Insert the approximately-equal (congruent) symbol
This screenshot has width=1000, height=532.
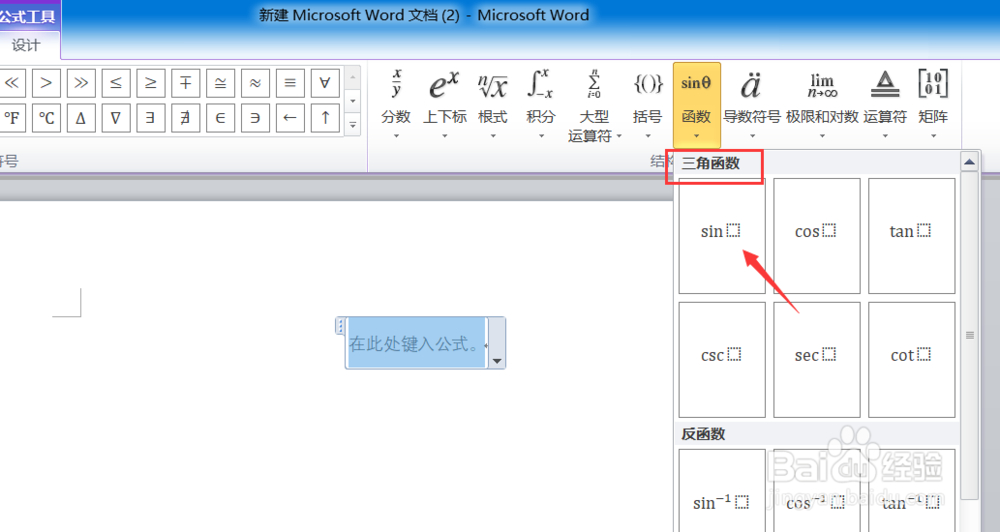point(220,83)
